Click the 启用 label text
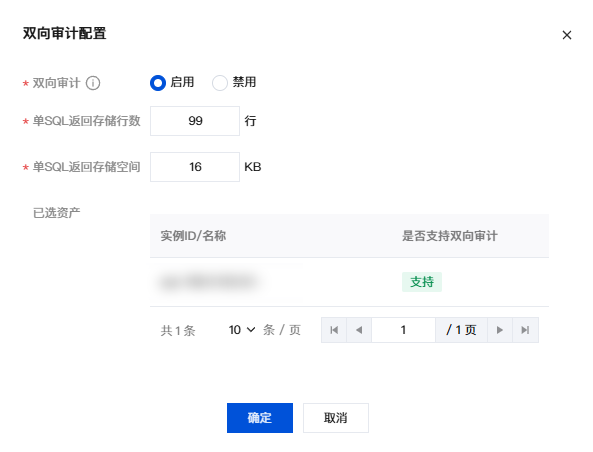The height and width of the screenshot is (452, 593). tap(182, 82)
